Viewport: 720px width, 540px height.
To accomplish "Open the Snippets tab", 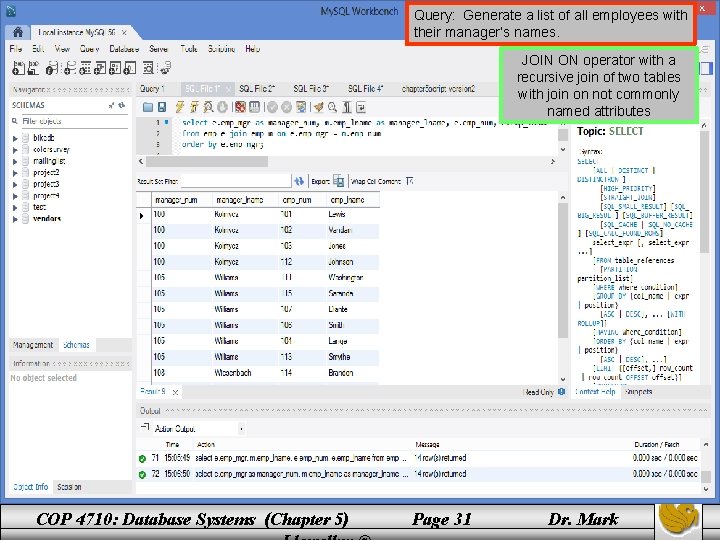I will click(x=639, y=392).
